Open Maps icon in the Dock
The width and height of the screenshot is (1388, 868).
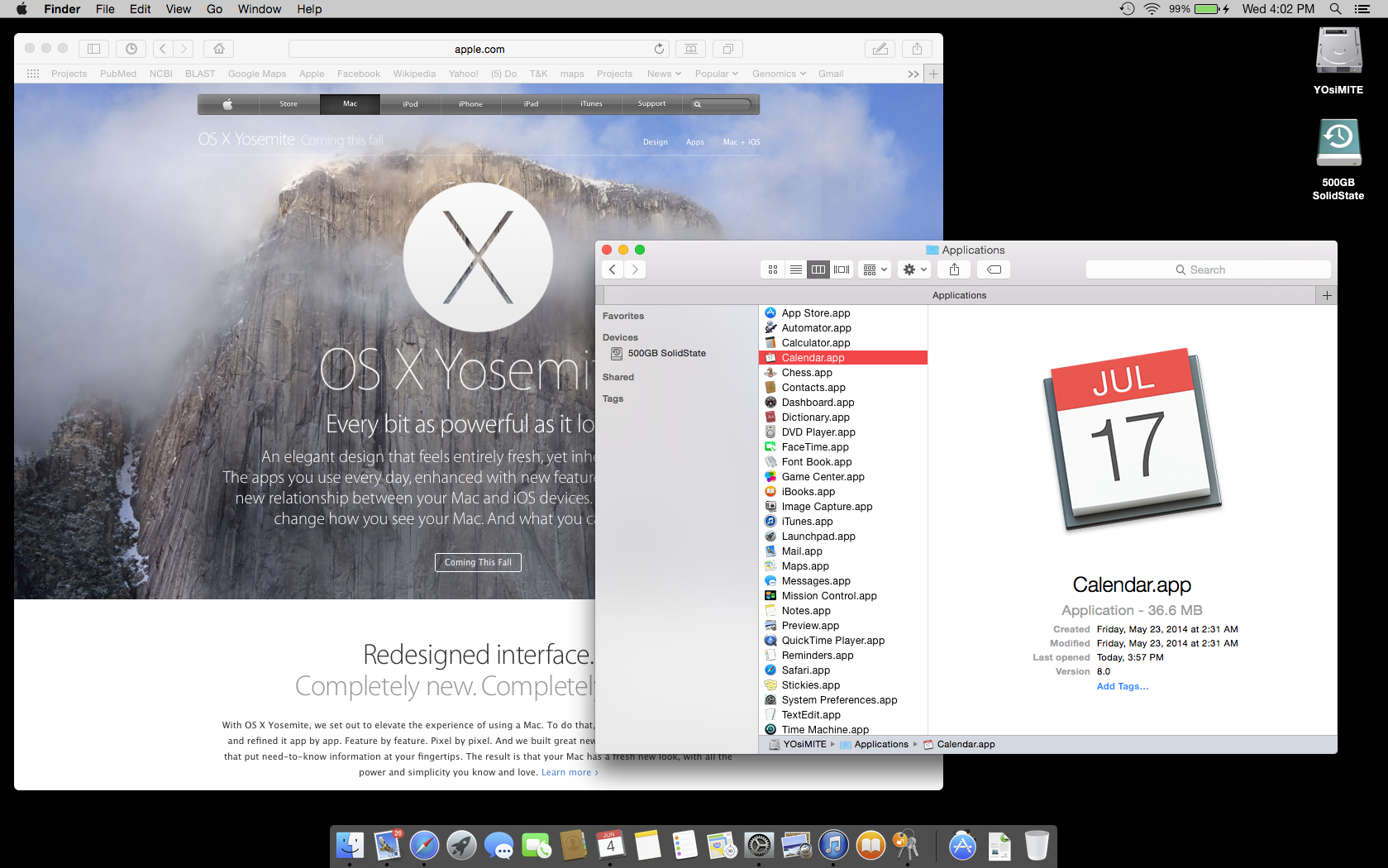click(x=722, y=845)
